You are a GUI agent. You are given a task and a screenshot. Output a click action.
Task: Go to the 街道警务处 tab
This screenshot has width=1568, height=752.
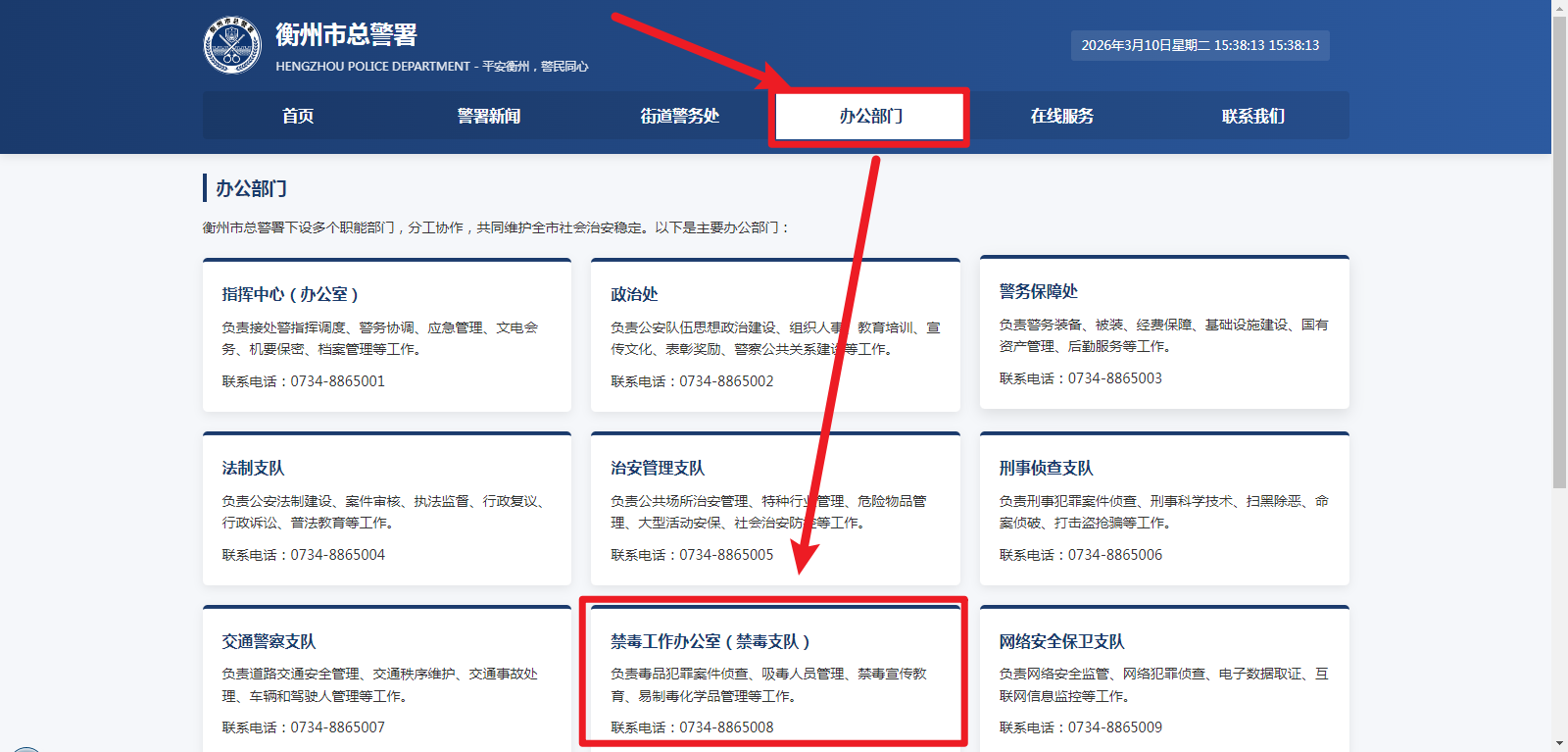tap(680, 116)
